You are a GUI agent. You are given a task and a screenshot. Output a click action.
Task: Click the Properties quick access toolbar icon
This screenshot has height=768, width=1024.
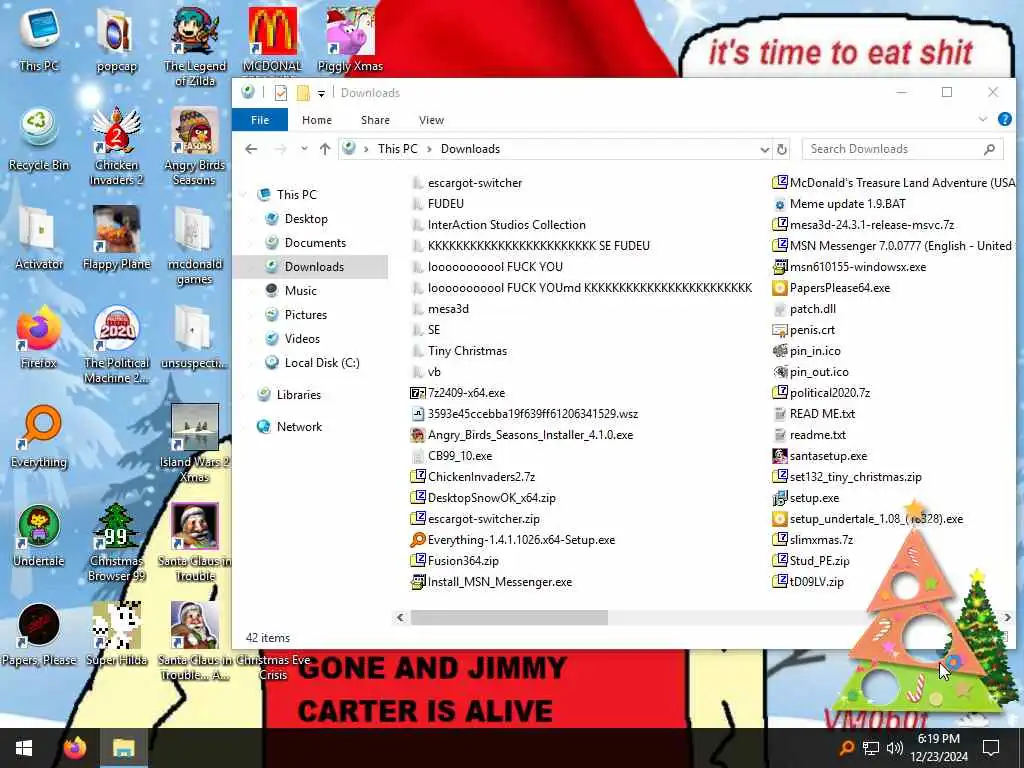click(281, 93)
